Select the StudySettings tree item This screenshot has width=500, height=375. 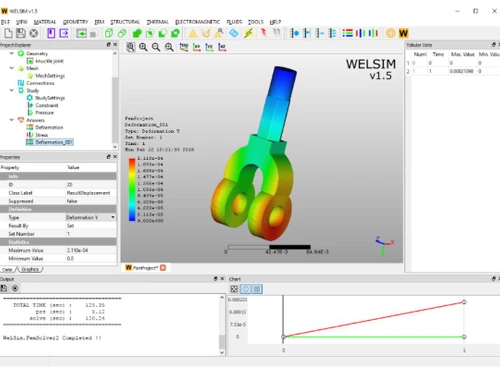tap(50, 98)
